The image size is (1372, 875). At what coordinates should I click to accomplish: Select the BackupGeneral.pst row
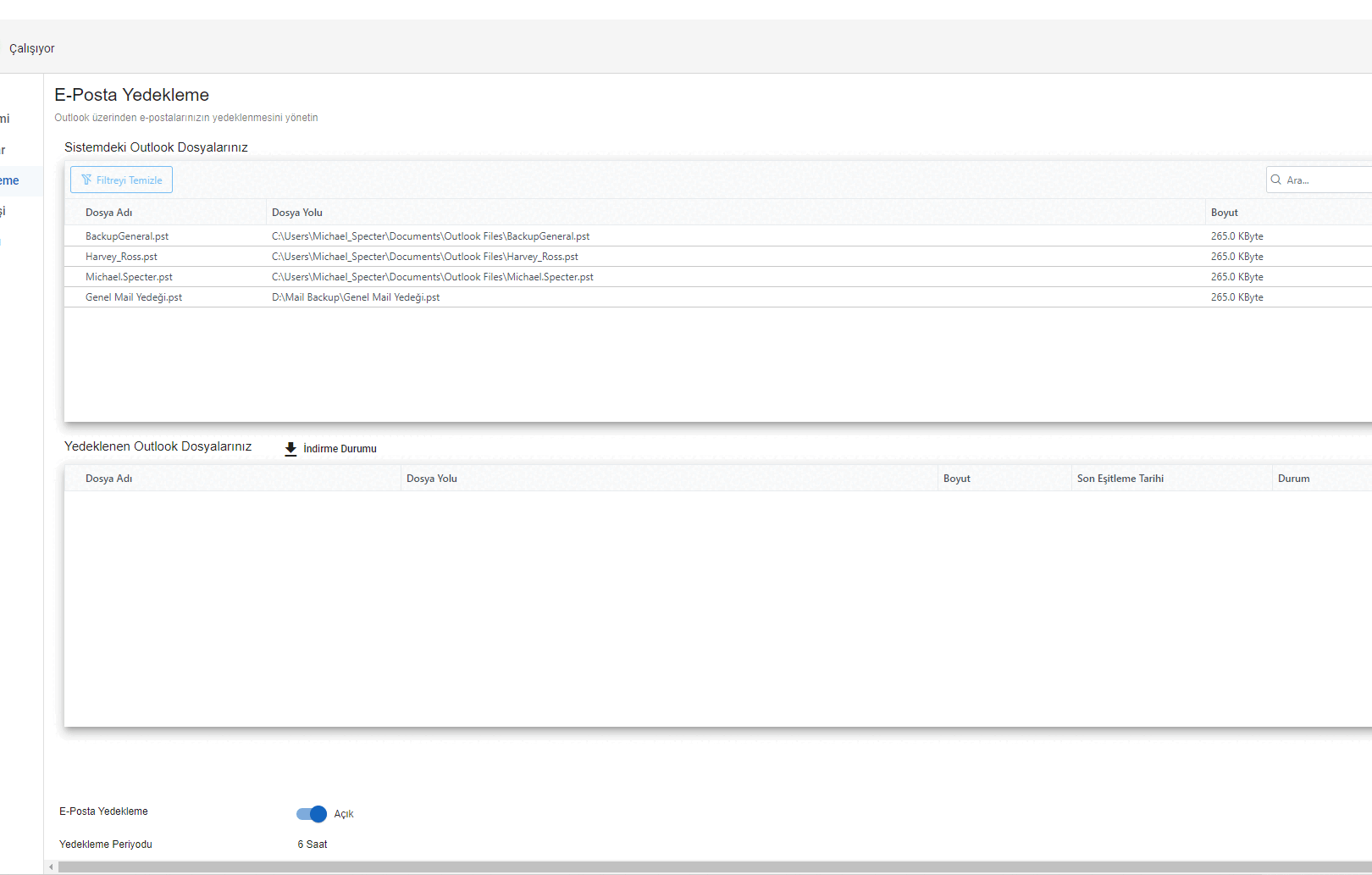tap(127, 236)
